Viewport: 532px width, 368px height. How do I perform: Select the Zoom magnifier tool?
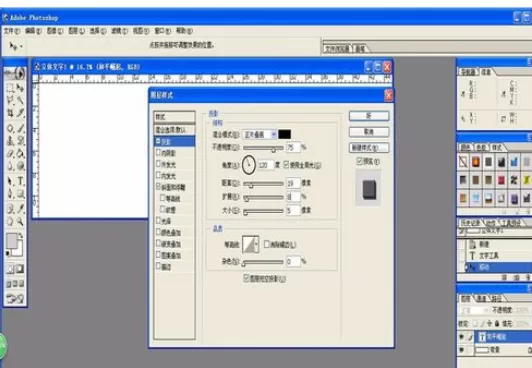[x=20, y=221]
